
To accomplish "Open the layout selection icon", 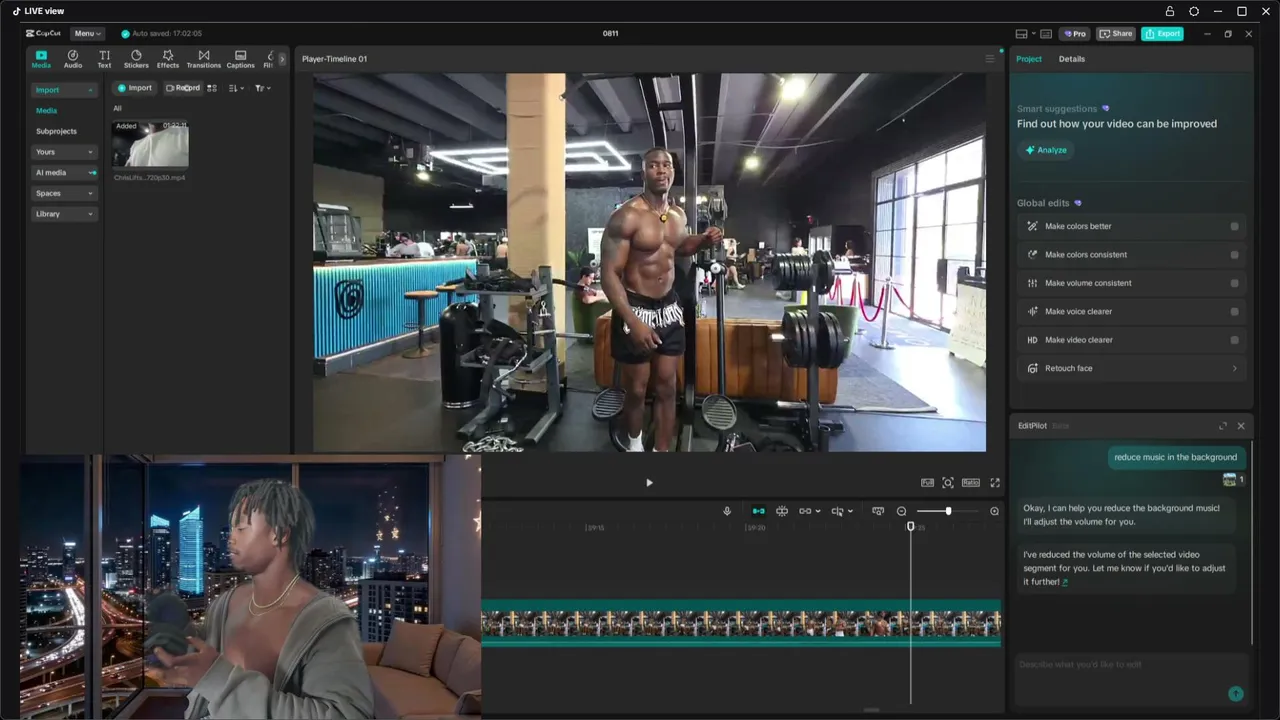I will click(x=1021, y=34).
